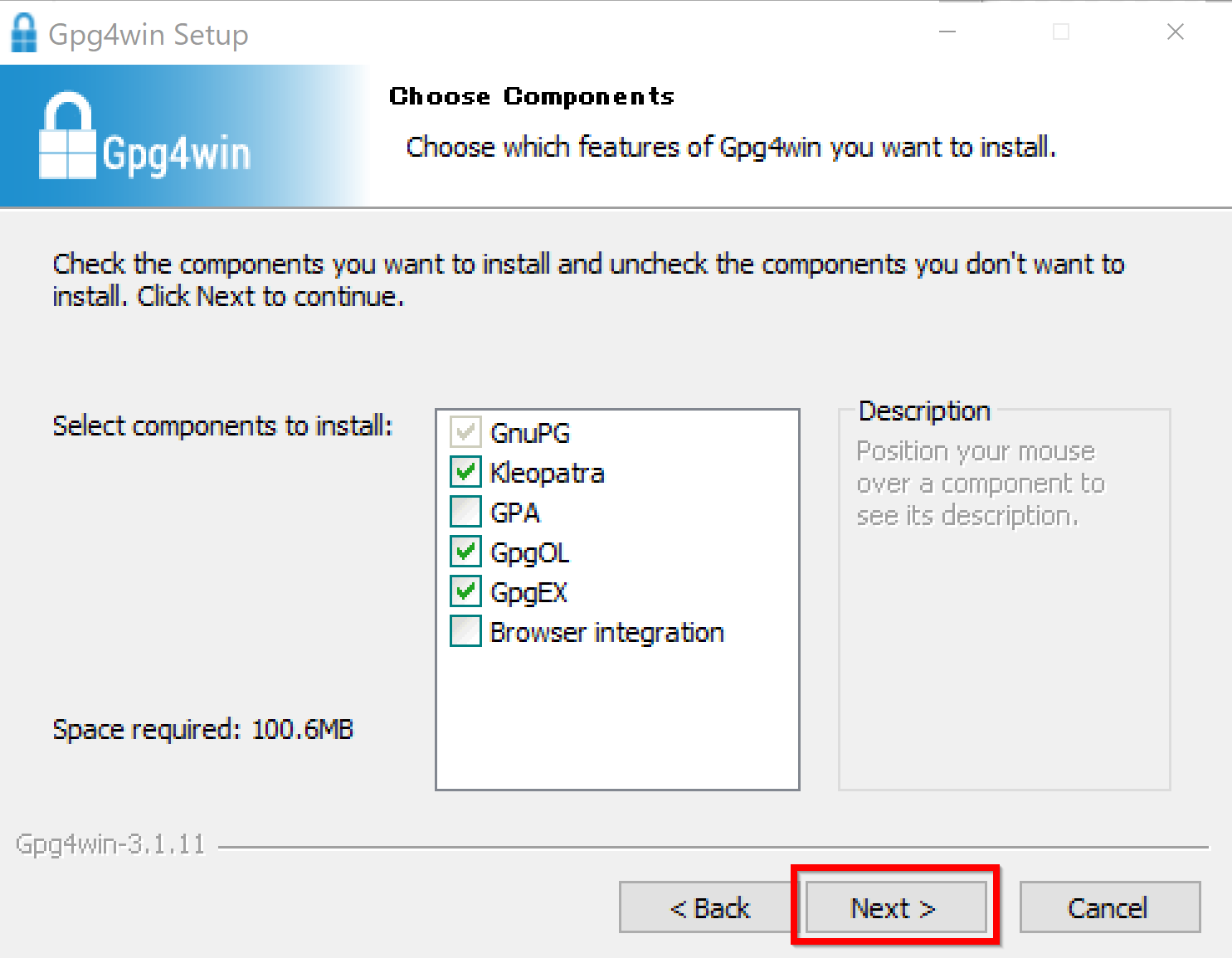Select the GpgOL label in component list
1232x958 pixels.
pyautogui.click(x=529, y=552)
